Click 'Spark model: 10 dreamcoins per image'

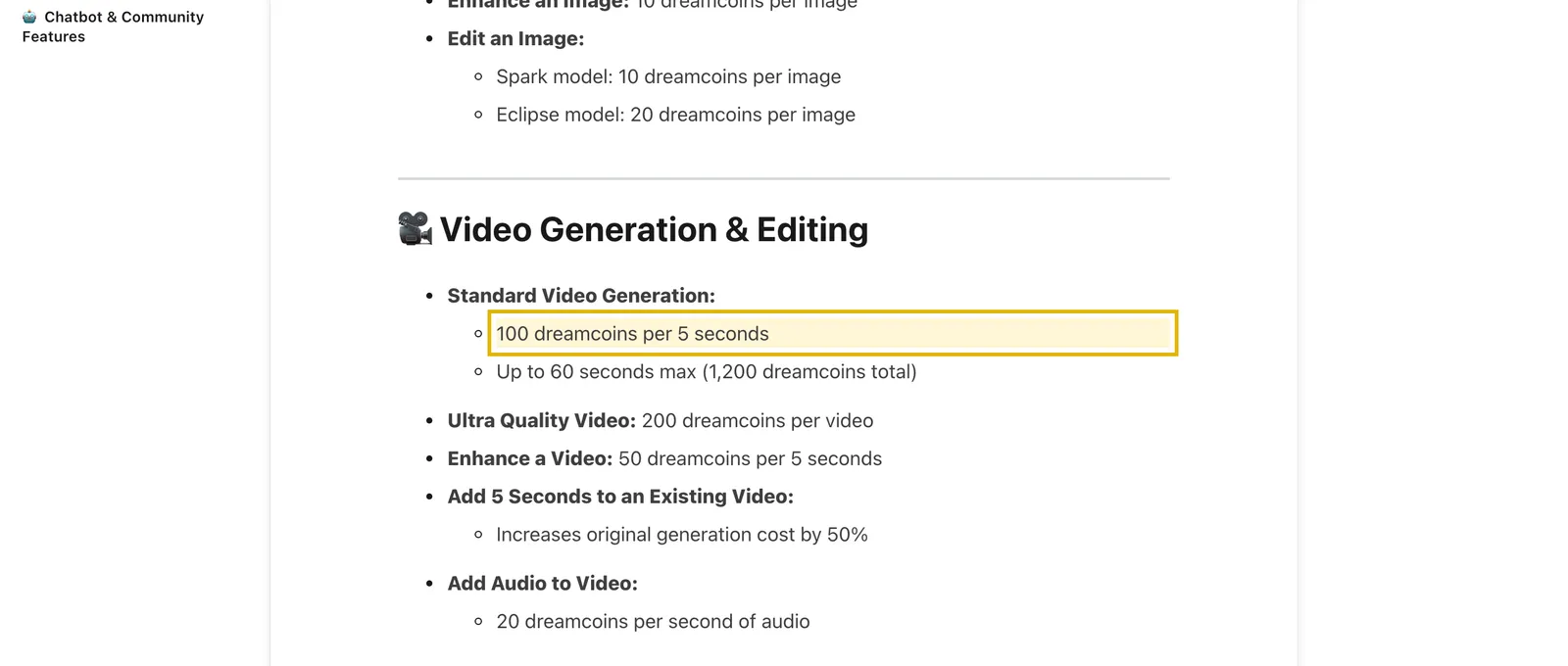(668, 76)
